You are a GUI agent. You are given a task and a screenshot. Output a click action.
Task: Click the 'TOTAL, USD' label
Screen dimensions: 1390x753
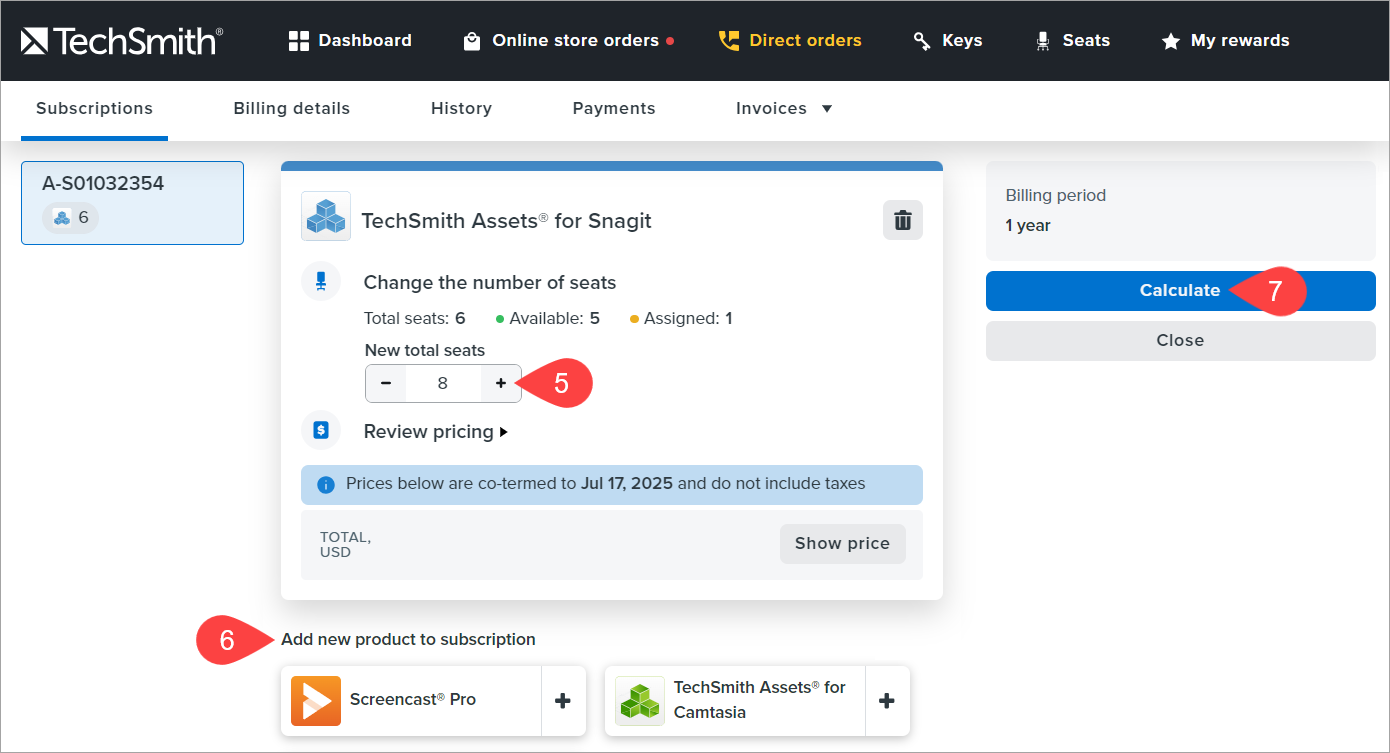(345, 545)
